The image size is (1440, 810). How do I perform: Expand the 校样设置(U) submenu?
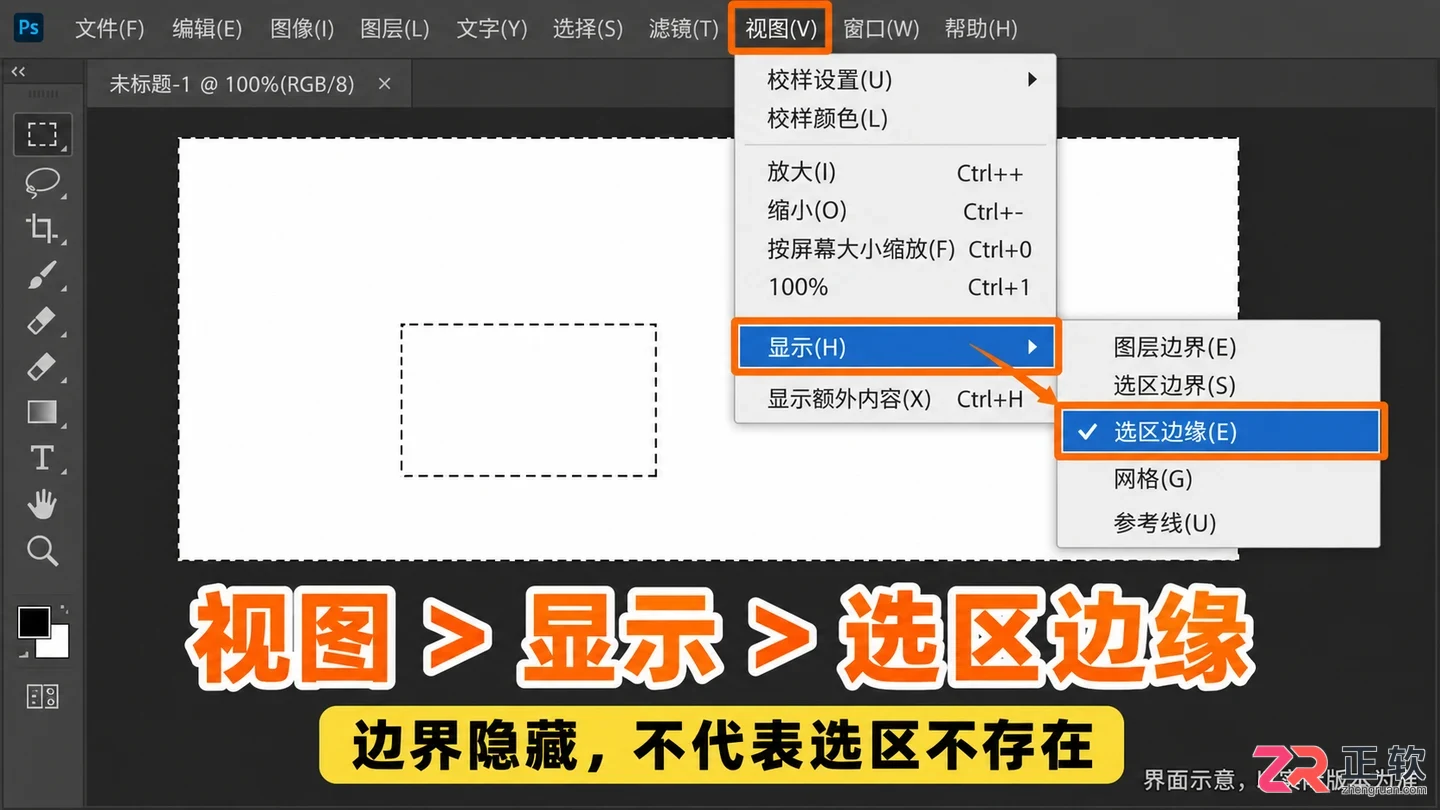895,80
